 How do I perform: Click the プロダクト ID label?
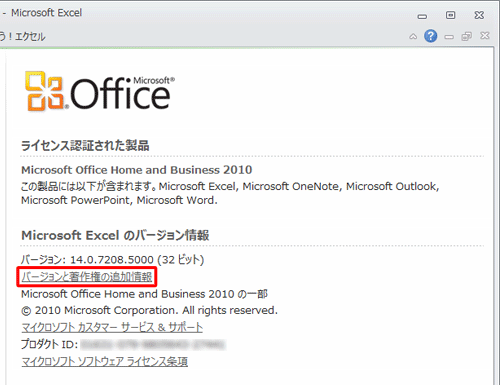(x=50, y=344)
